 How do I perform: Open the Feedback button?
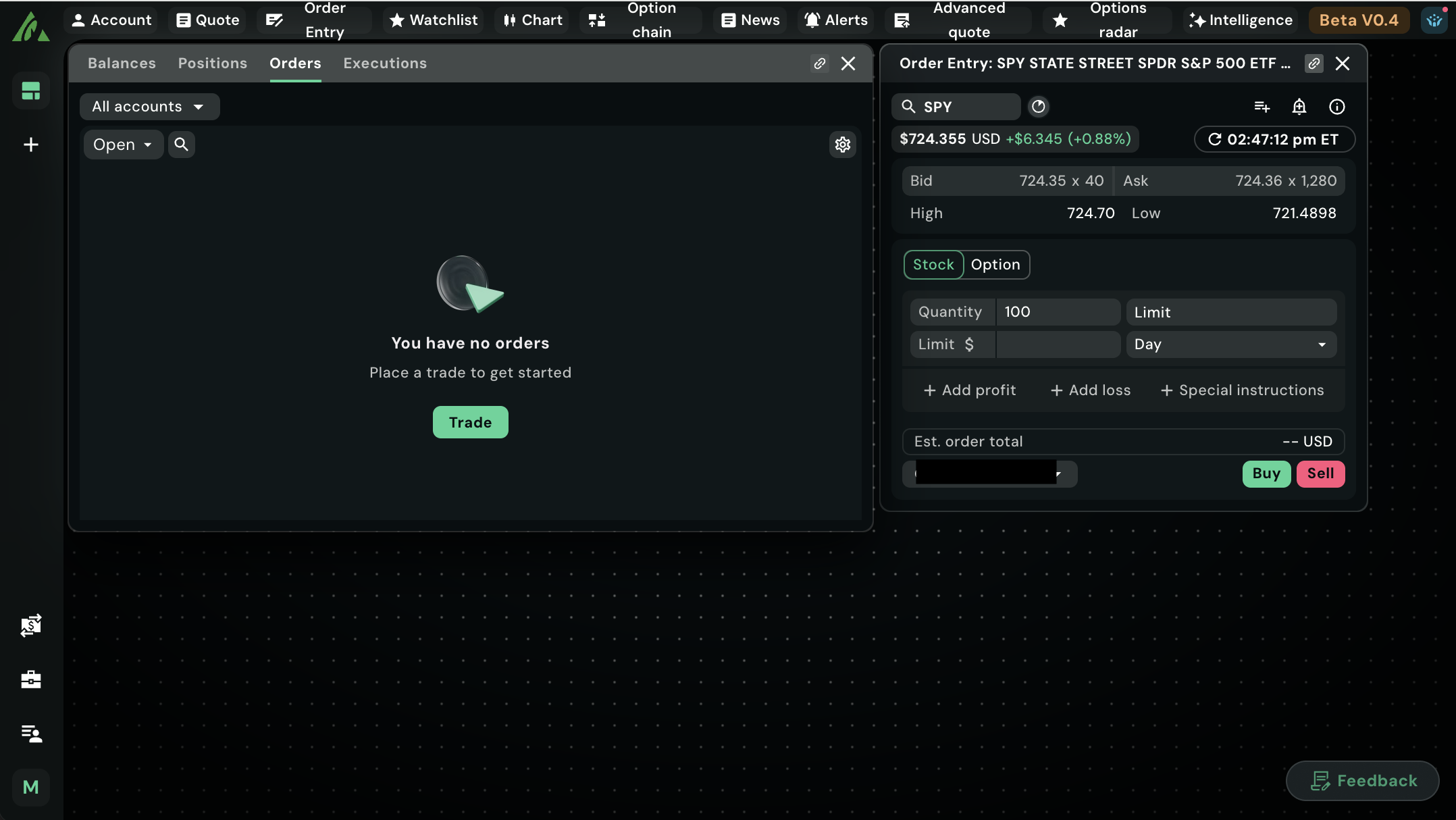(1363, 781)
